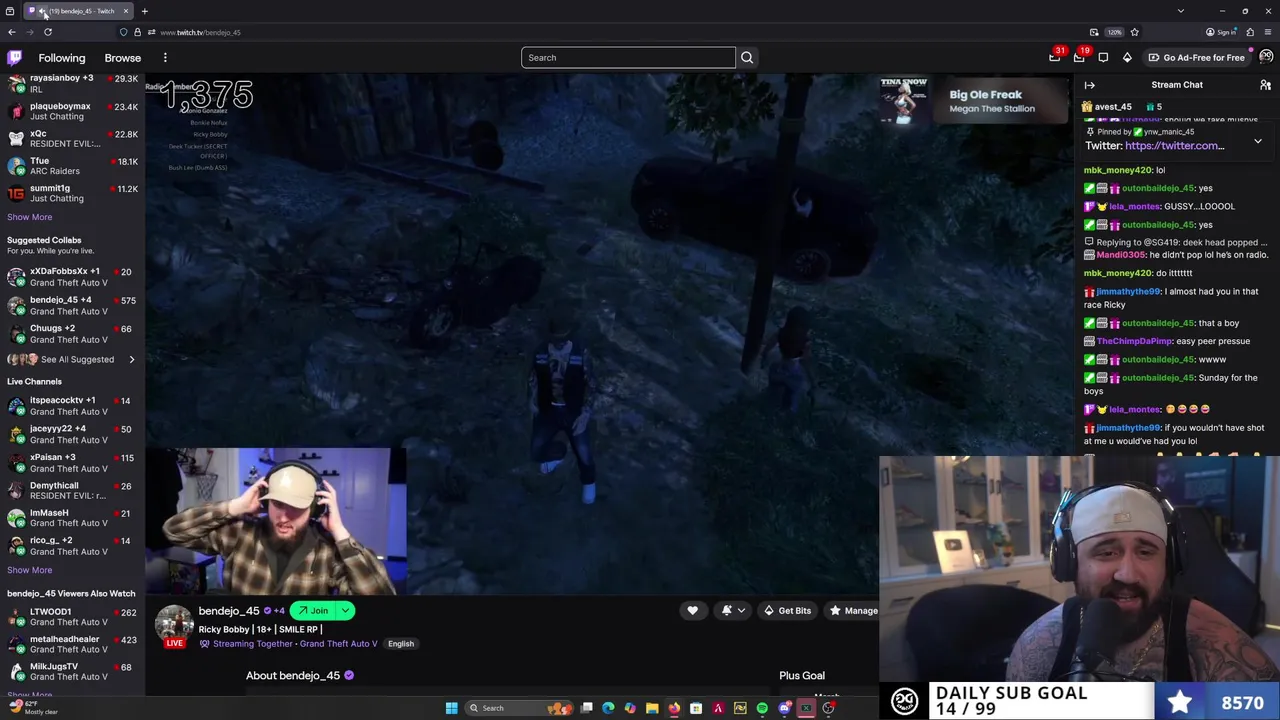The height and width of the screenshot is (720, 1280).
Task: Click the Manage subscription button
Action: click(x=852, y=611)
